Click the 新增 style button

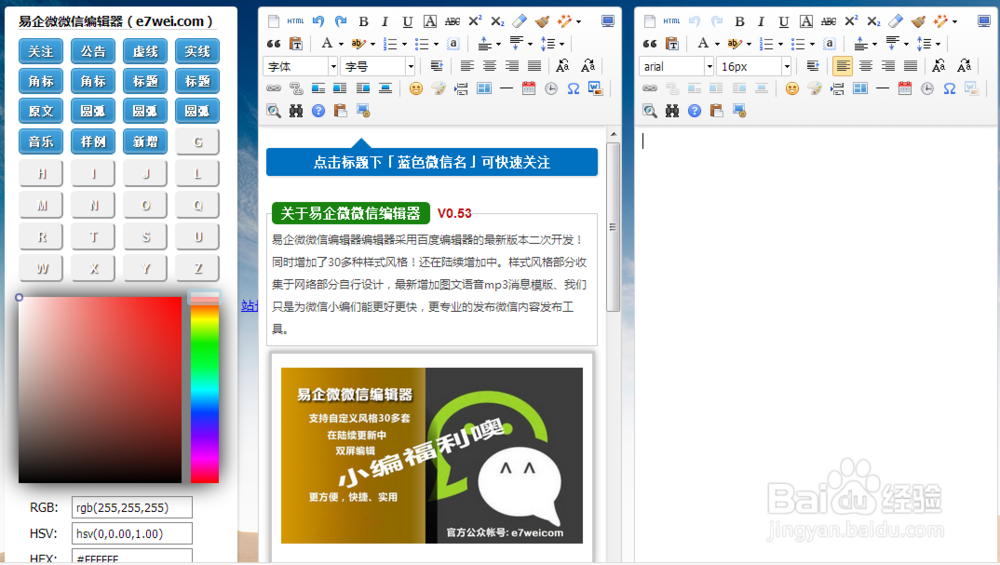(x=145, y=142)
